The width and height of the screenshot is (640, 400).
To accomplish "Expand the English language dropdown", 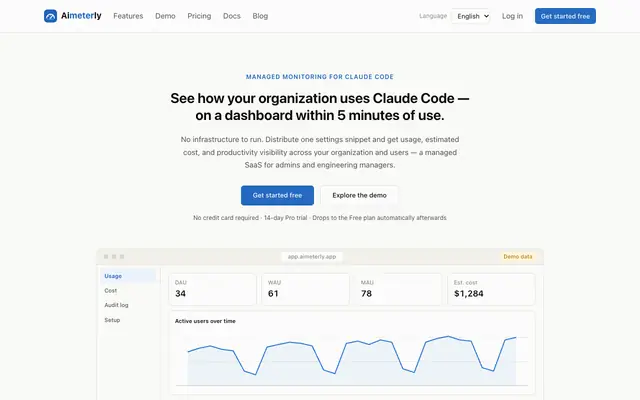I will click(x=471, y=16).
